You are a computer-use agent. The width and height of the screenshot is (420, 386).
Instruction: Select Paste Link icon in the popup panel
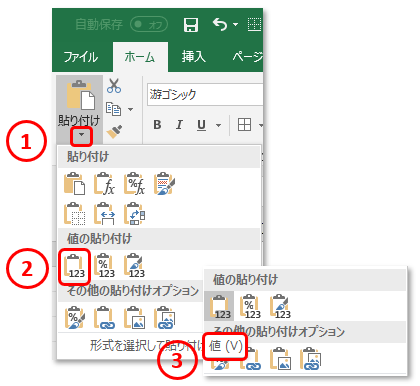pos(250,359)
